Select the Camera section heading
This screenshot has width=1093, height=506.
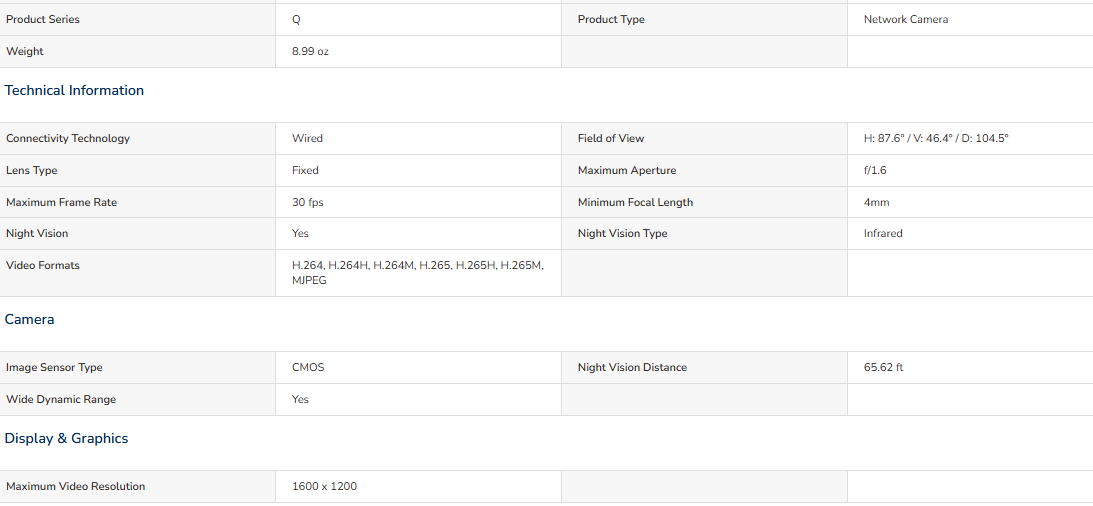pos(29,319)
